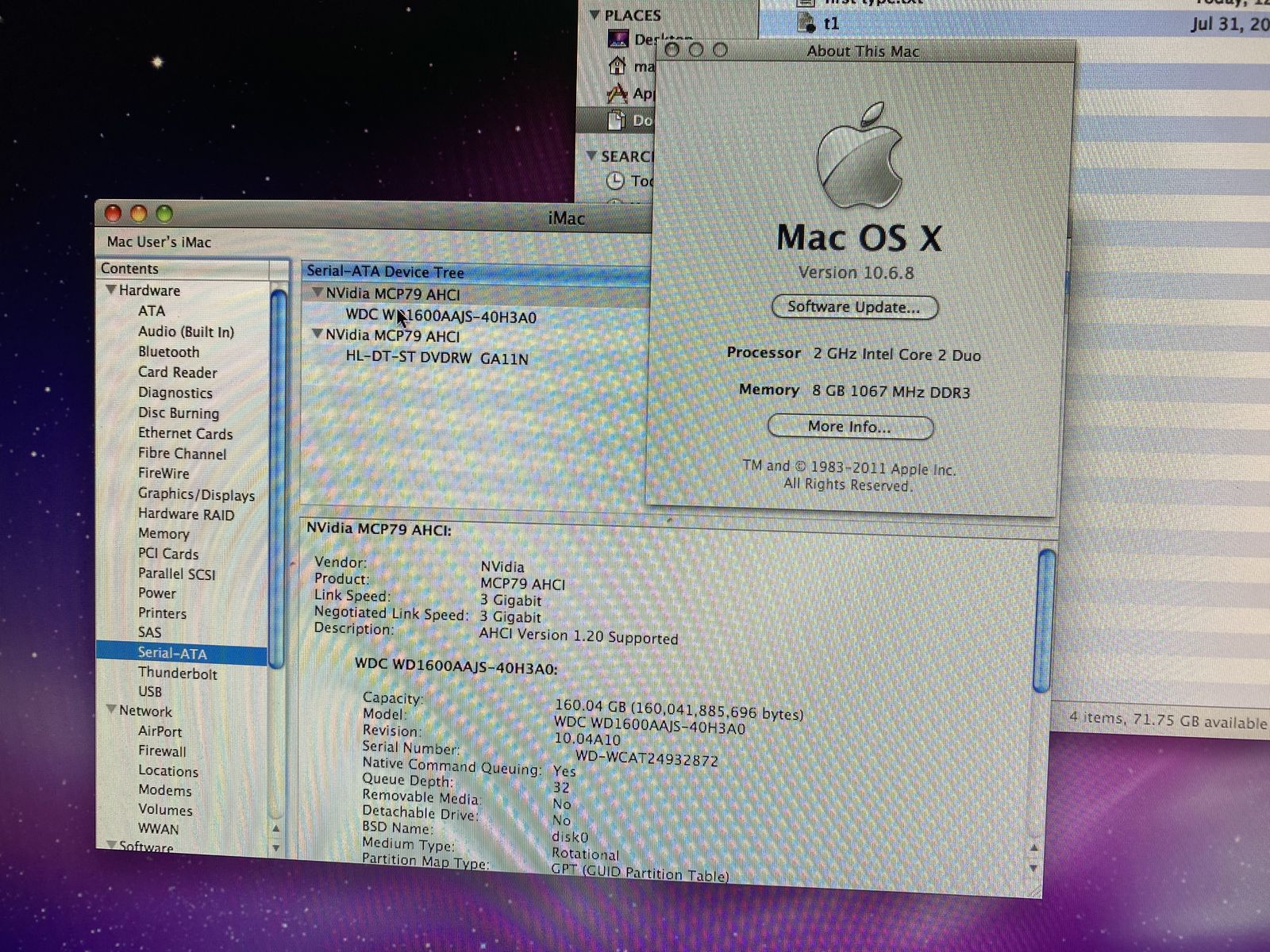This screenshot has width=1270, height=952.
Task: Show FireWire device information
Action: (164, 473)
